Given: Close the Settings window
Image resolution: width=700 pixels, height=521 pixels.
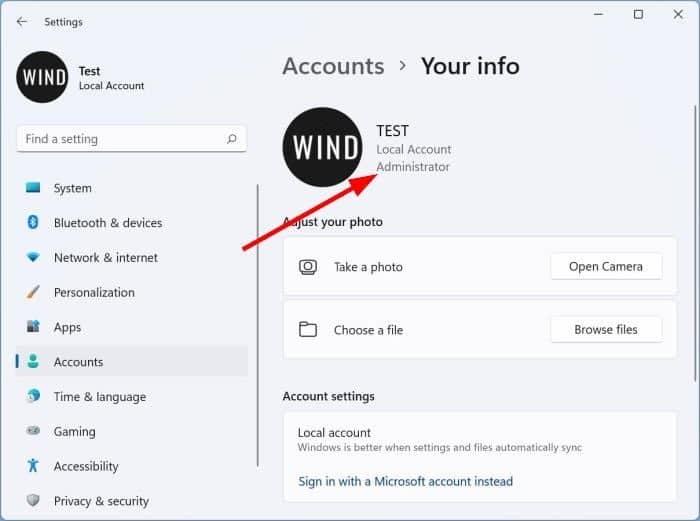Looking at the screenshot, I should pos(678,14).
